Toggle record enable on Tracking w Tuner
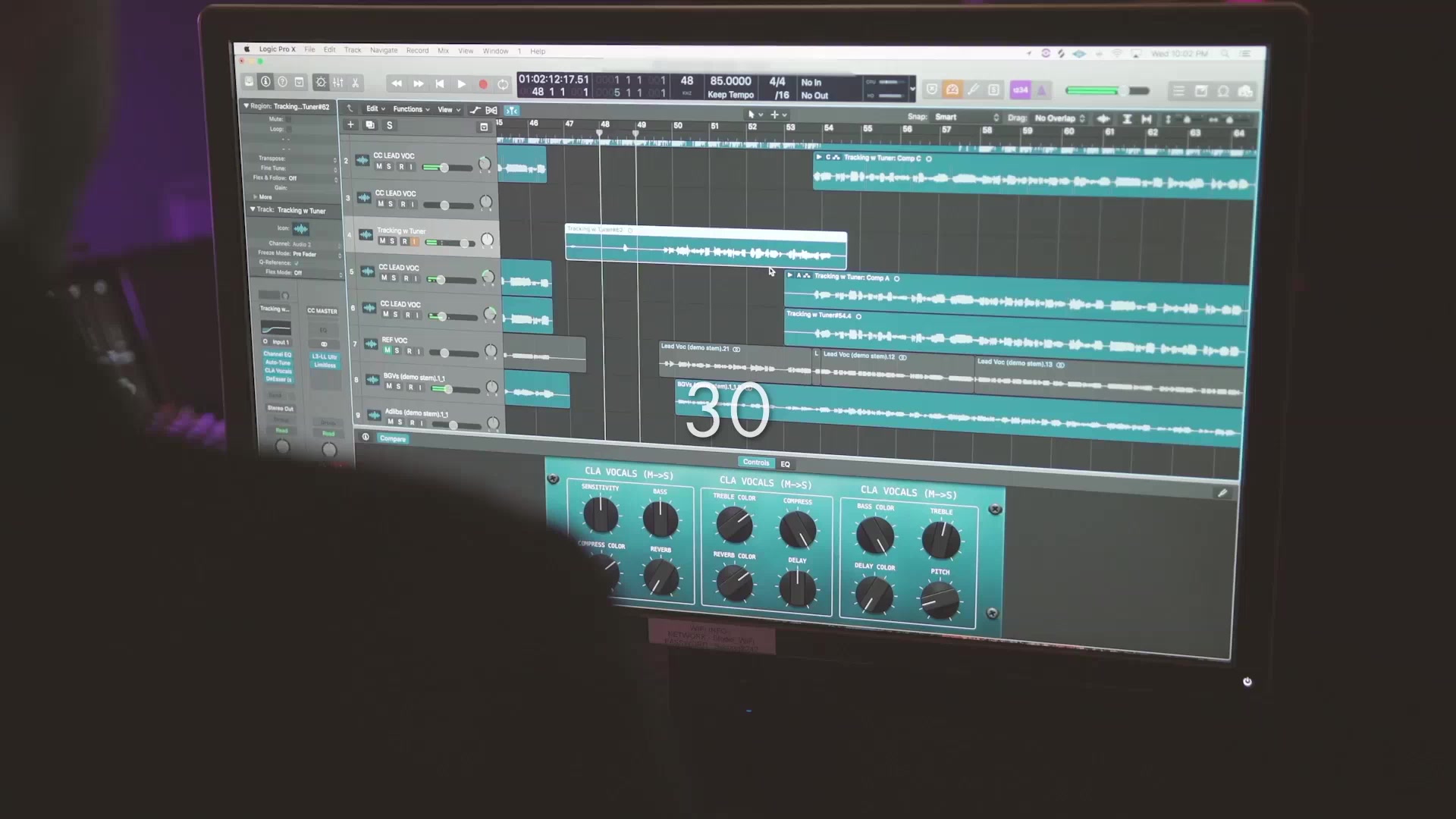Image resolution: width=1456 pixels, height=819 pixels. 405,241
